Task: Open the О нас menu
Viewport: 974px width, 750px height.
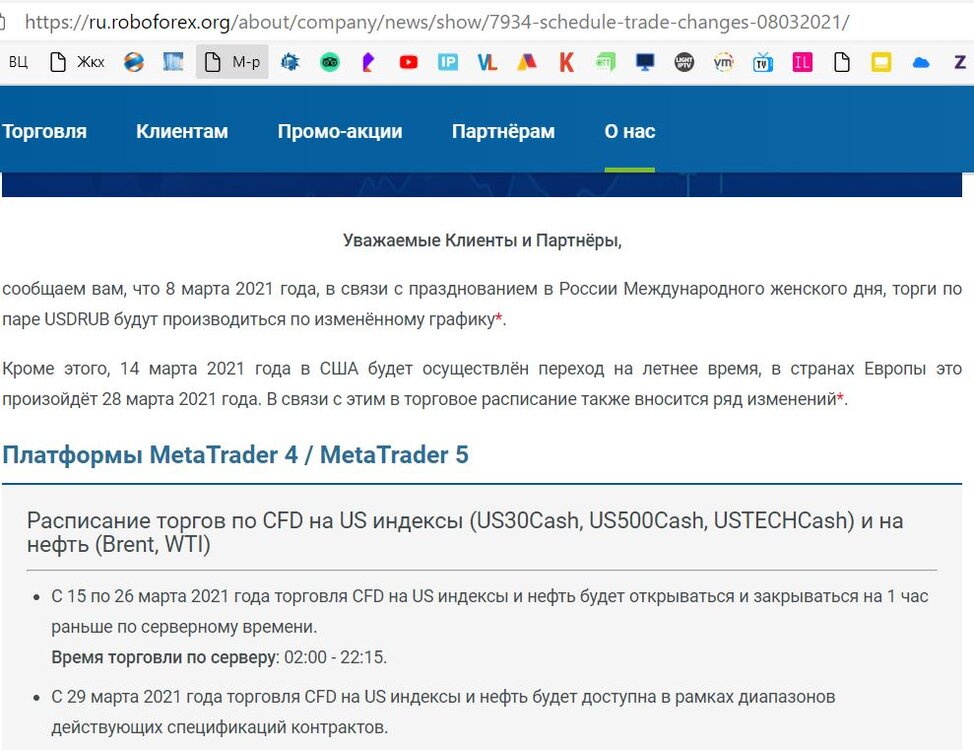Action: (630, 131)
